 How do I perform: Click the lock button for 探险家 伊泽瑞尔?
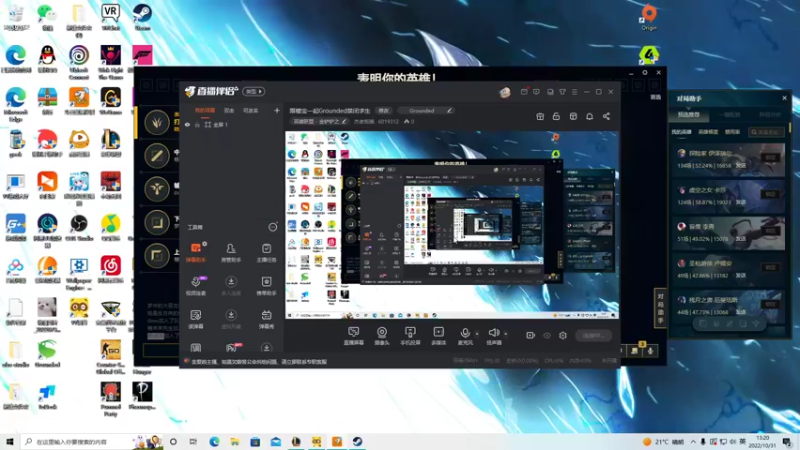[770, 157]
